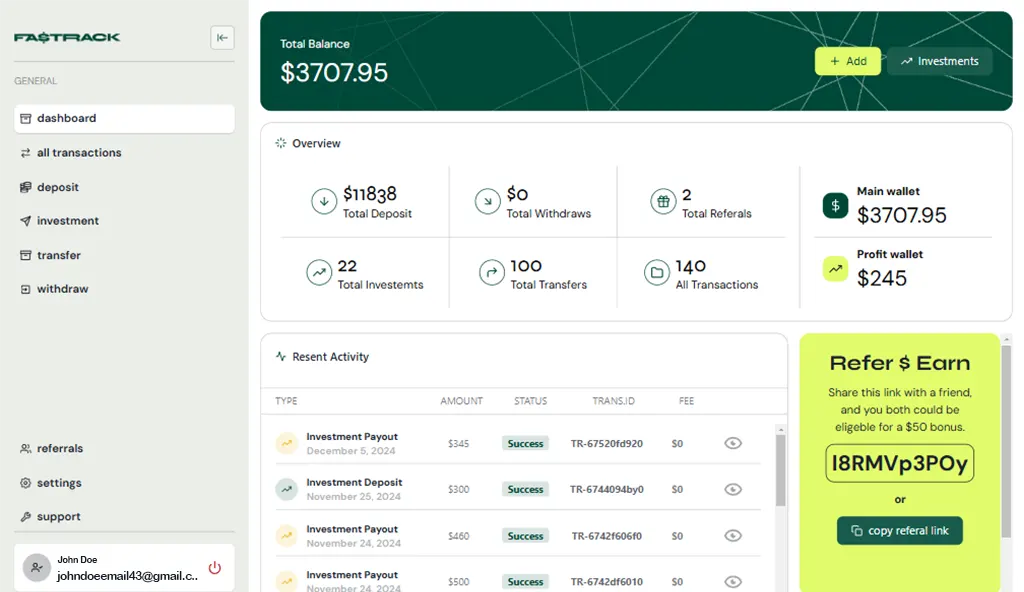Click the investment paper-plane icon

tap(25, 221)
